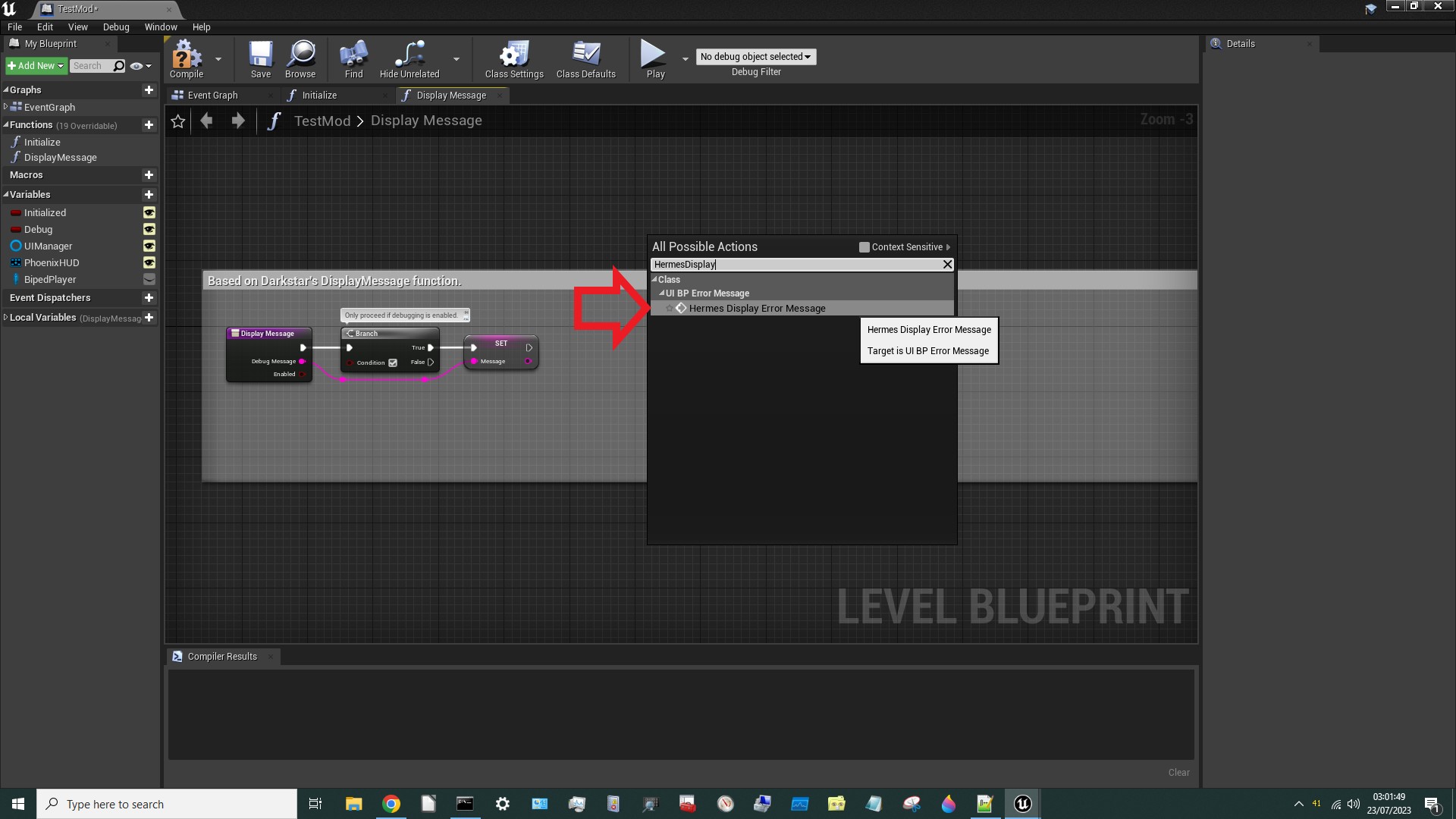The height and width of the screenshot is (819, 1456).
Task: Open Chrome from the taskbar
Action: 391,804
